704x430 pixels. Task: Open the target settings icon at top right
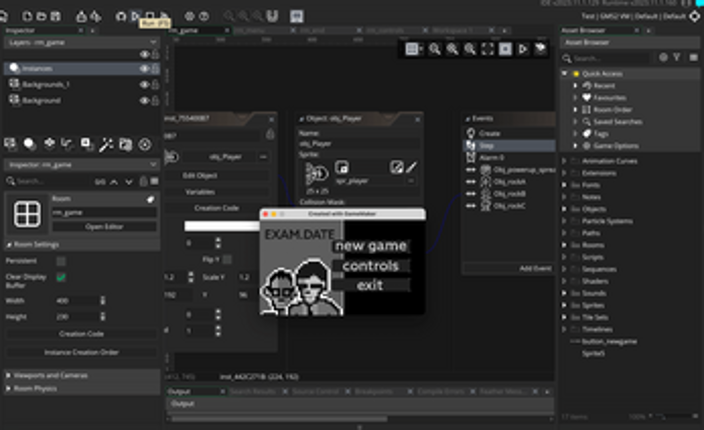pos(694,16)
